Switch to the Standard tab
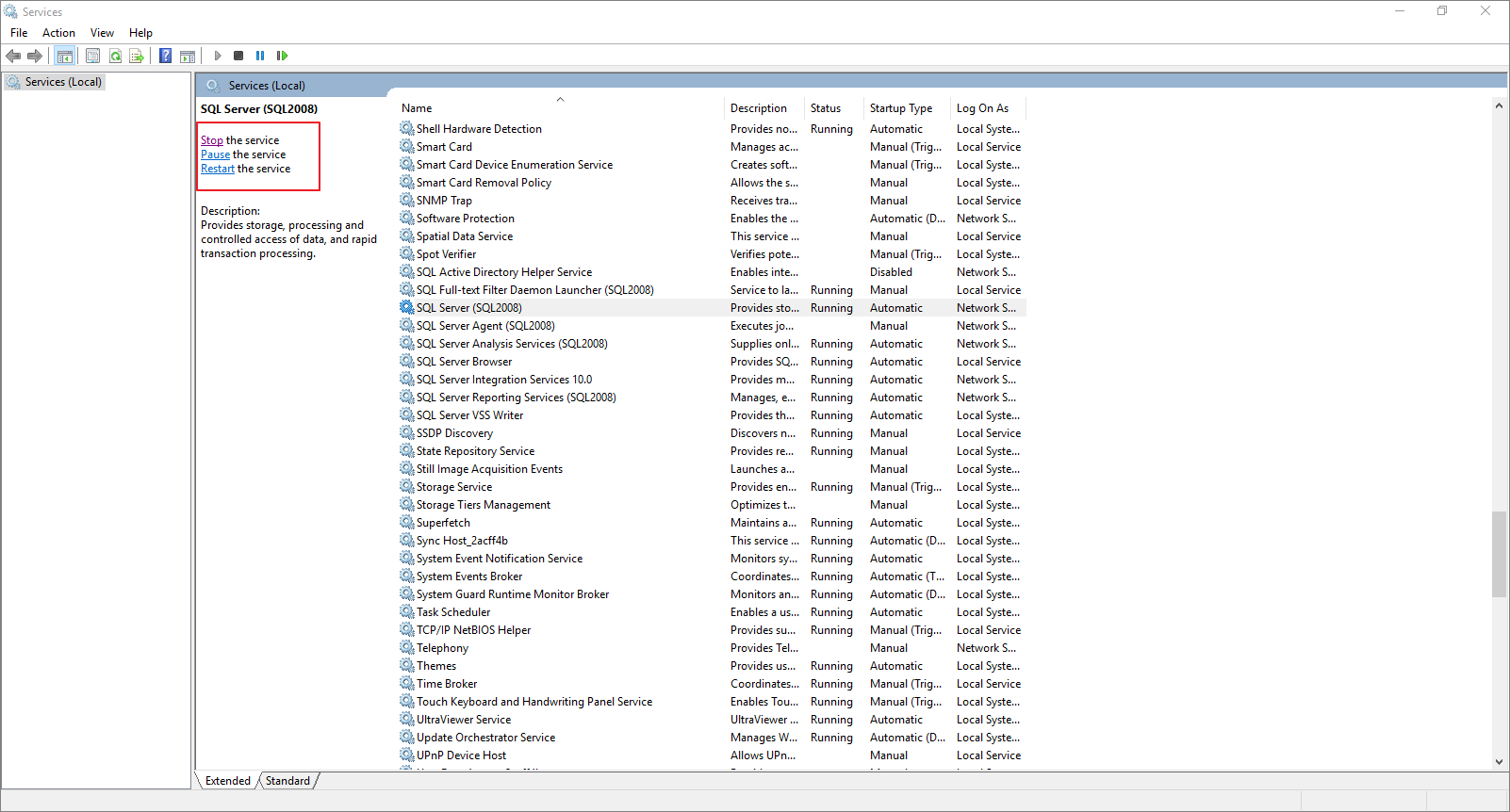1510x812 pixels. 287,781
